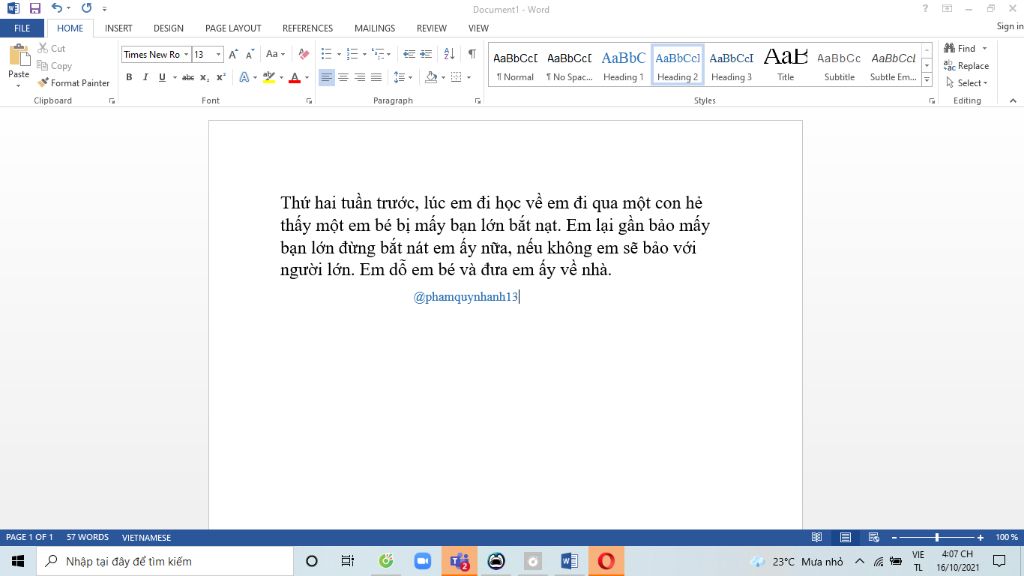Center align the text
The height and width of the screenshot is (576, 1024).
[x=343, y=77]
